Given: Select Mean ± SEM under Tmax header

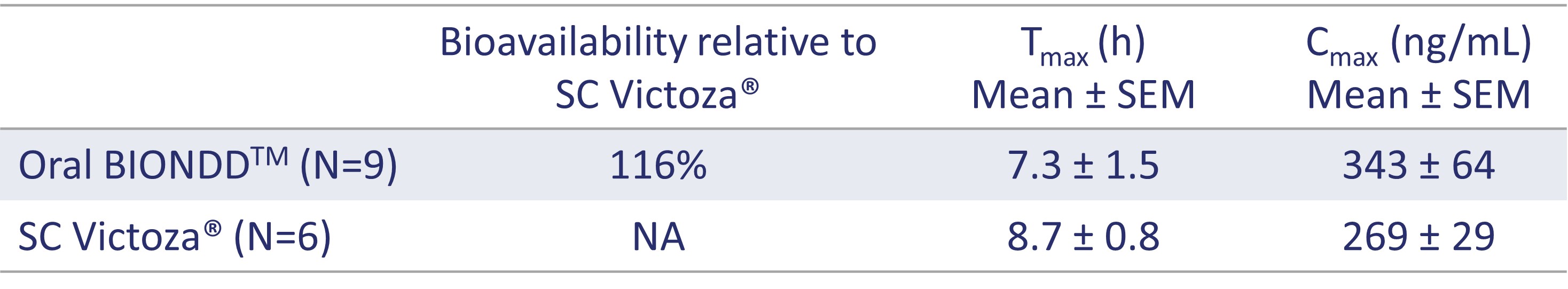Looking at the screenshot, I should pos(1083,95).
